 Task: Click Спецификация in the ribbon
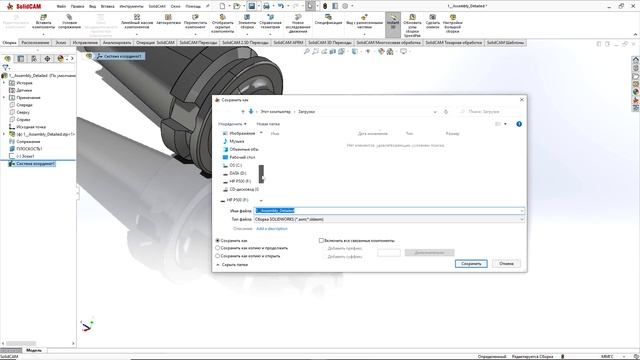click(x=328, y=20)
